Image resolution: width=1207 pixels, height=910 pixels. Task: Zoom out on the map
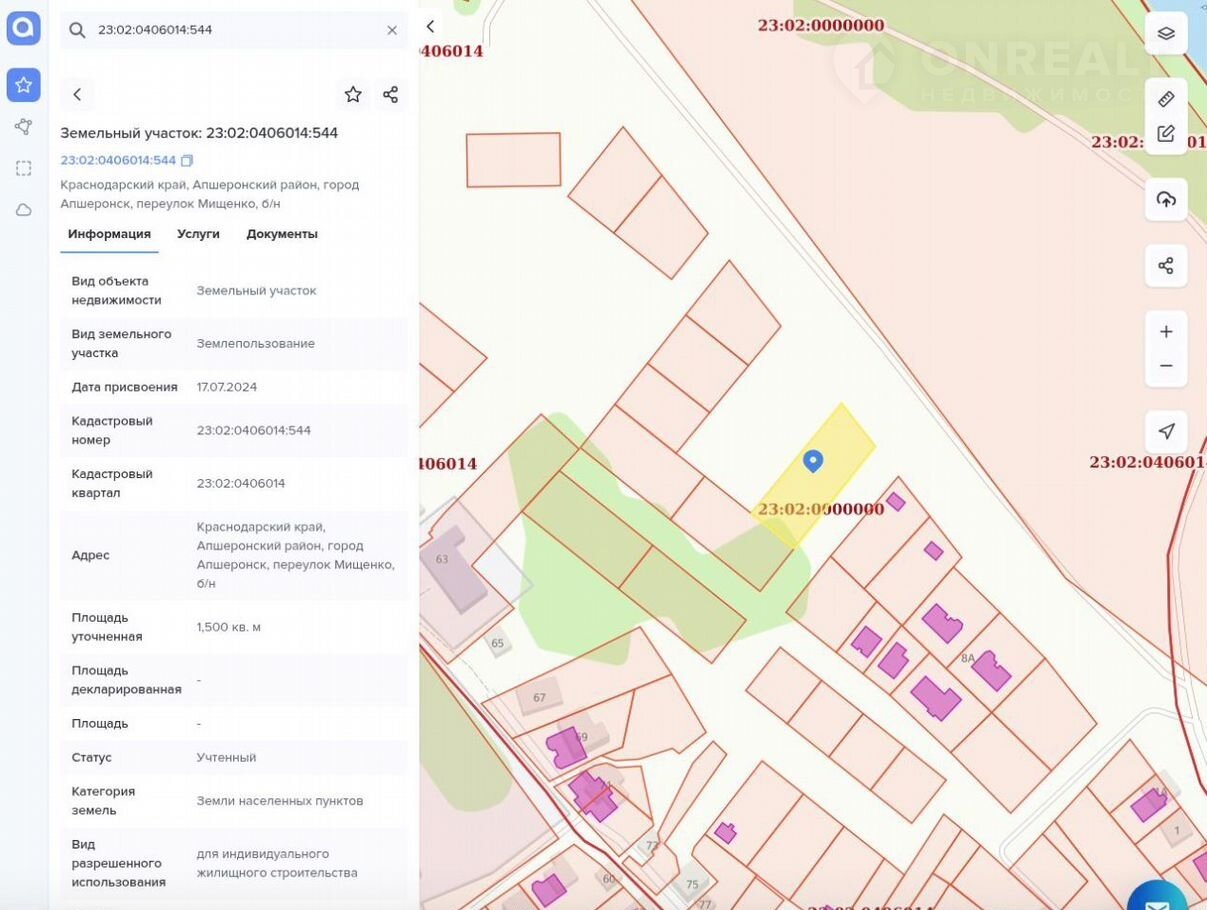point(1166,366)
